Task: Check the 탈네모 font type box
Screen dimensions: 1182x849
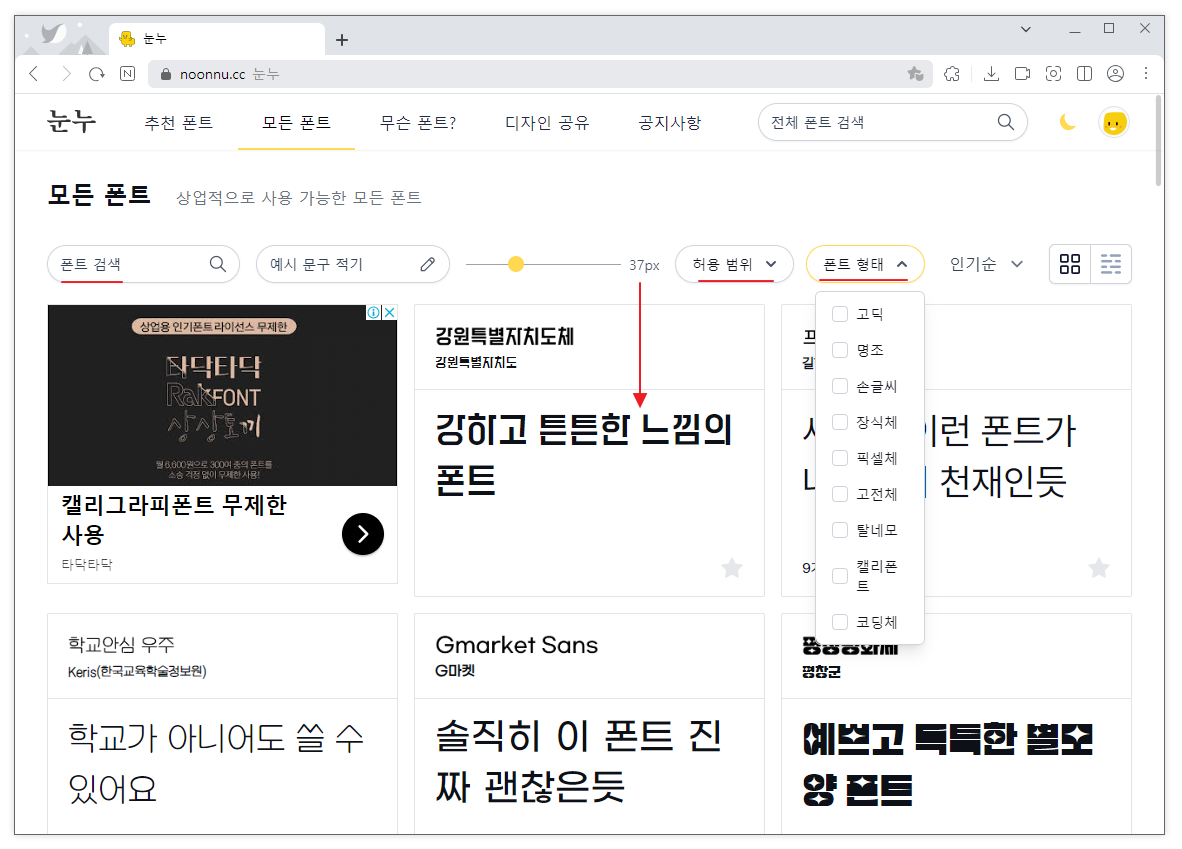Action: pyautogui.click(x=840, y=530)
